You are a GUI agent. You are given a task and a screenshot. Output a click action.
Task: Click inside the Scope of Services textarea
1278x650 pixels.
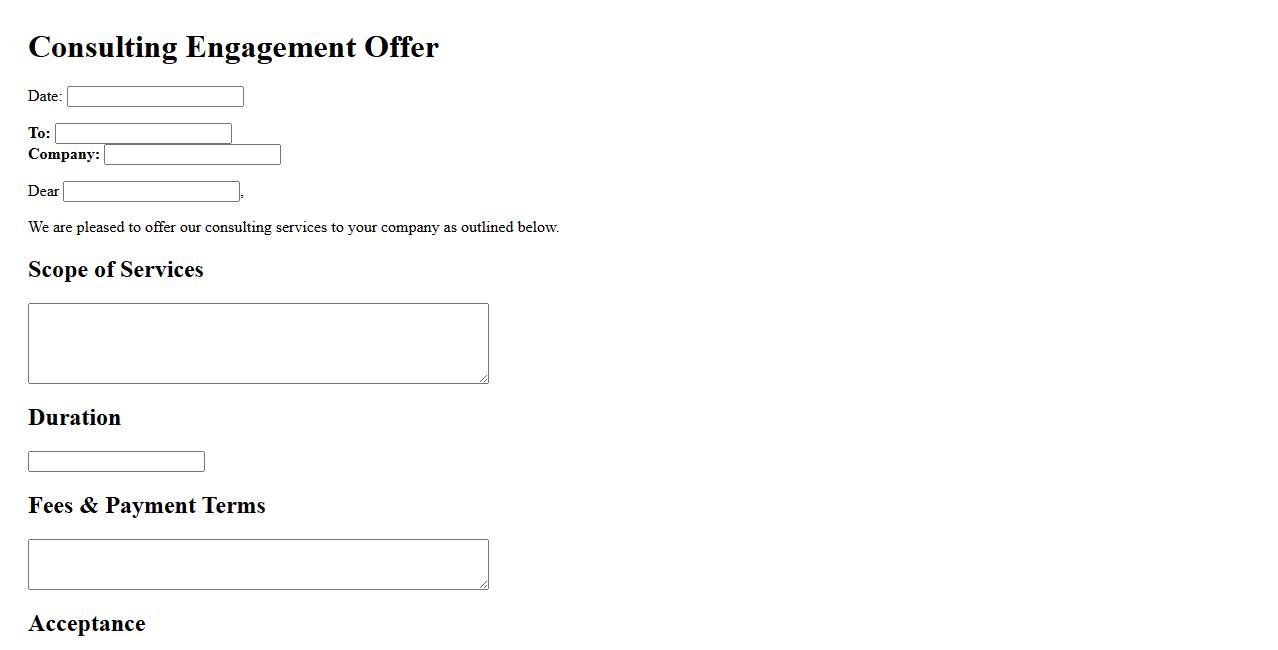[x=258, y=343]
